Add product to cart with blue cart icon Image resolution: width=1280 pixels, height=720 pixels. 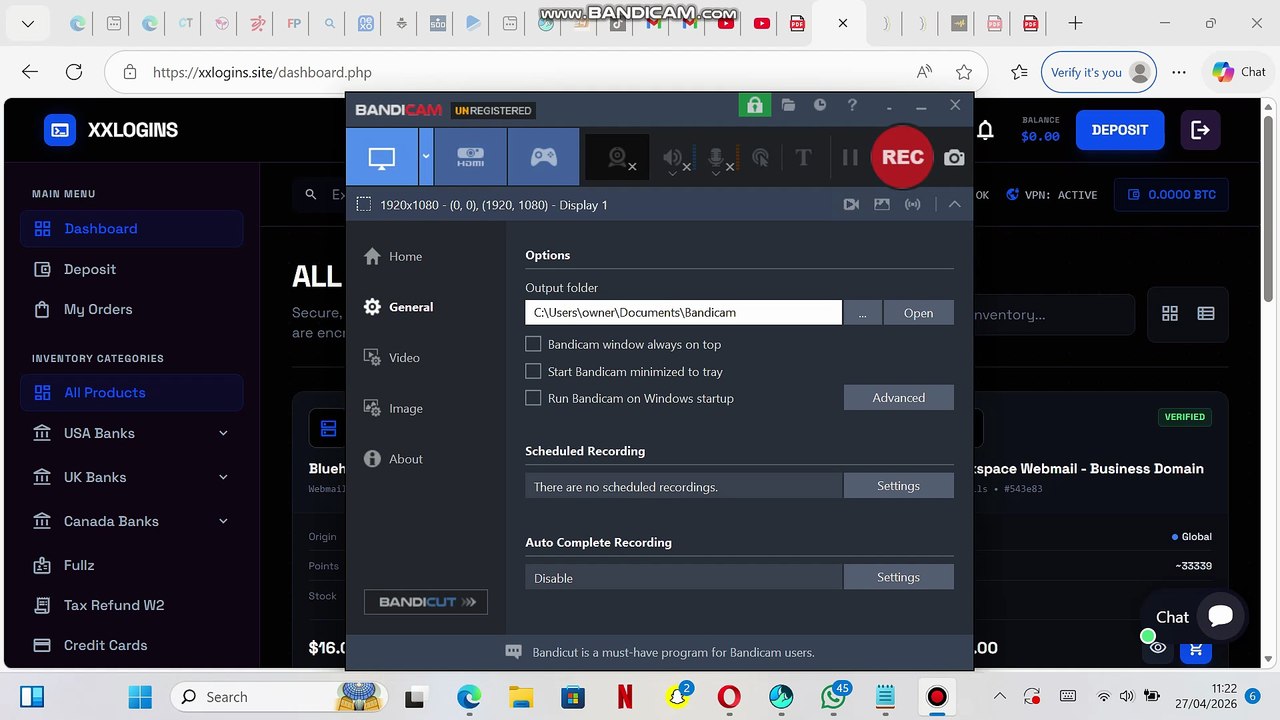[1196, 648]
